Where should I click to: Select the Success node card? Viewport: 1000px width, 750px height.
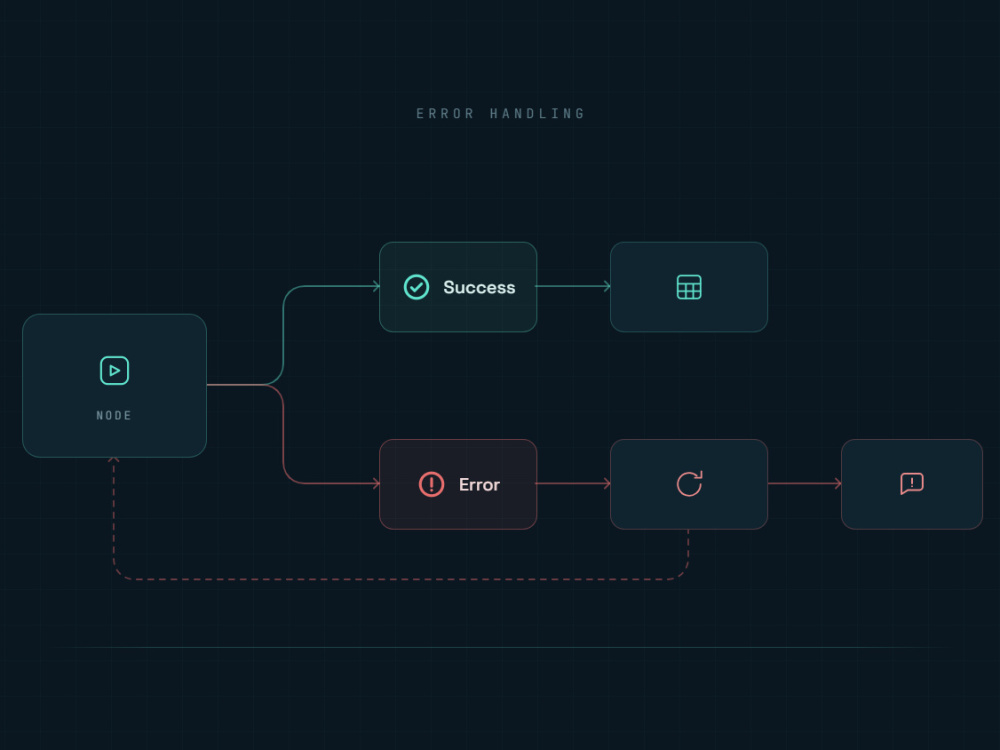point(458,287)
